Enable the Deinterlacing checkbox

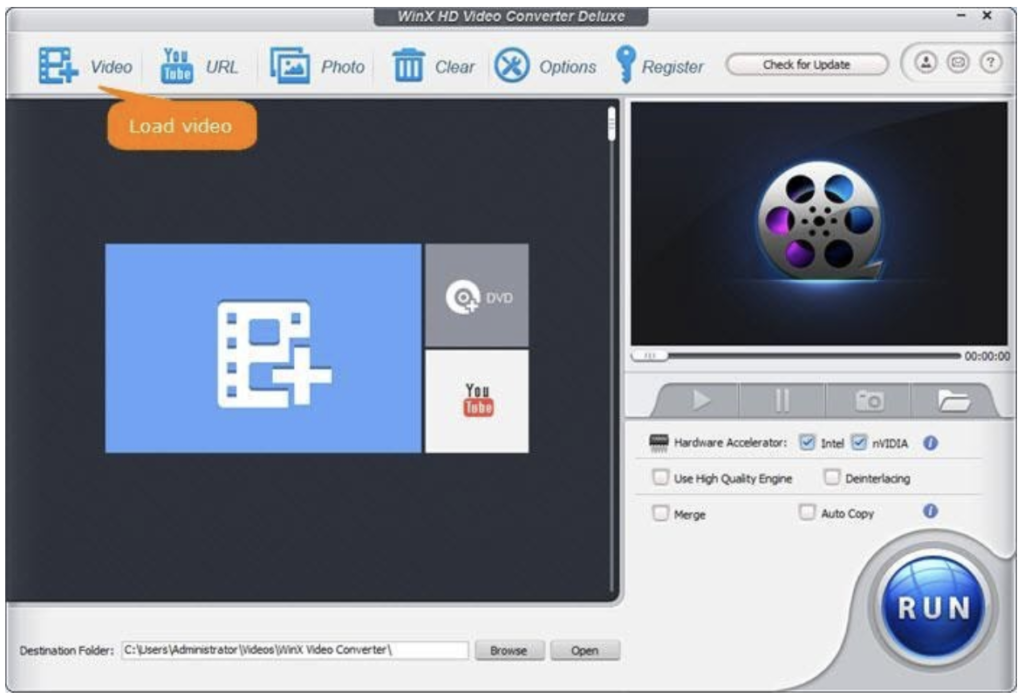[x=831, y=477]
